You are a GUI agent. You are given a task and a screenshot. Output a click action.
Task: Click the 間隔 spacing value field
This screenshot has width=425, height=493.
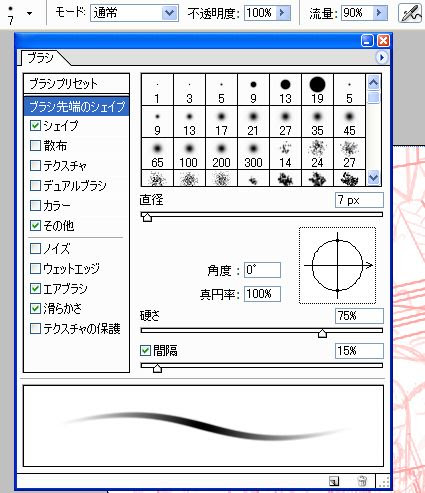pos(359,351)
